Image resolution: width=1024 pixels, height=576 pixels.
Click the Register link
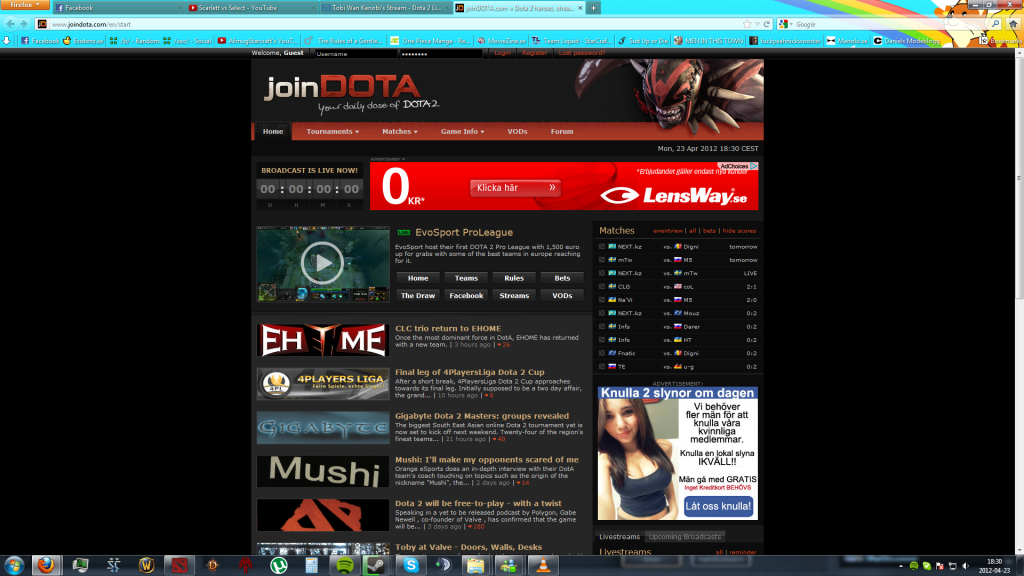click(534, 53)
